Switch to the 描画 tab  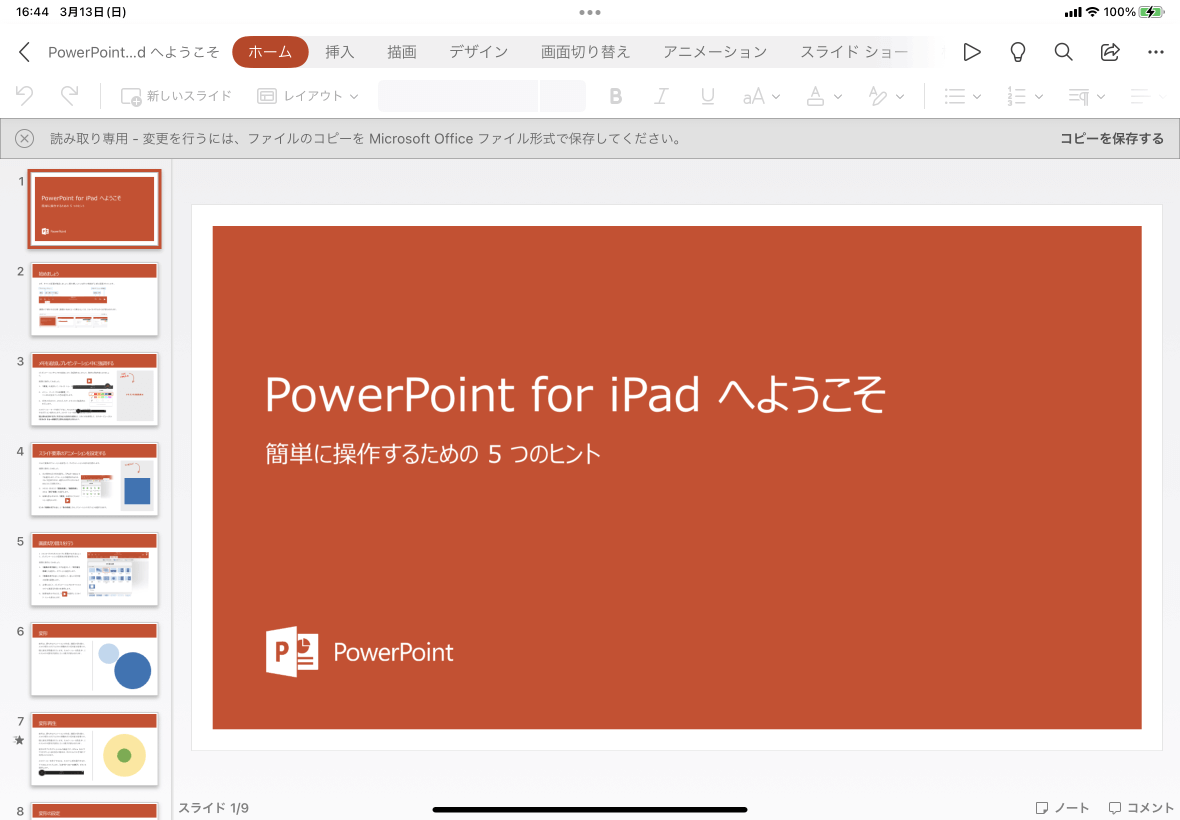click(402, 52)
